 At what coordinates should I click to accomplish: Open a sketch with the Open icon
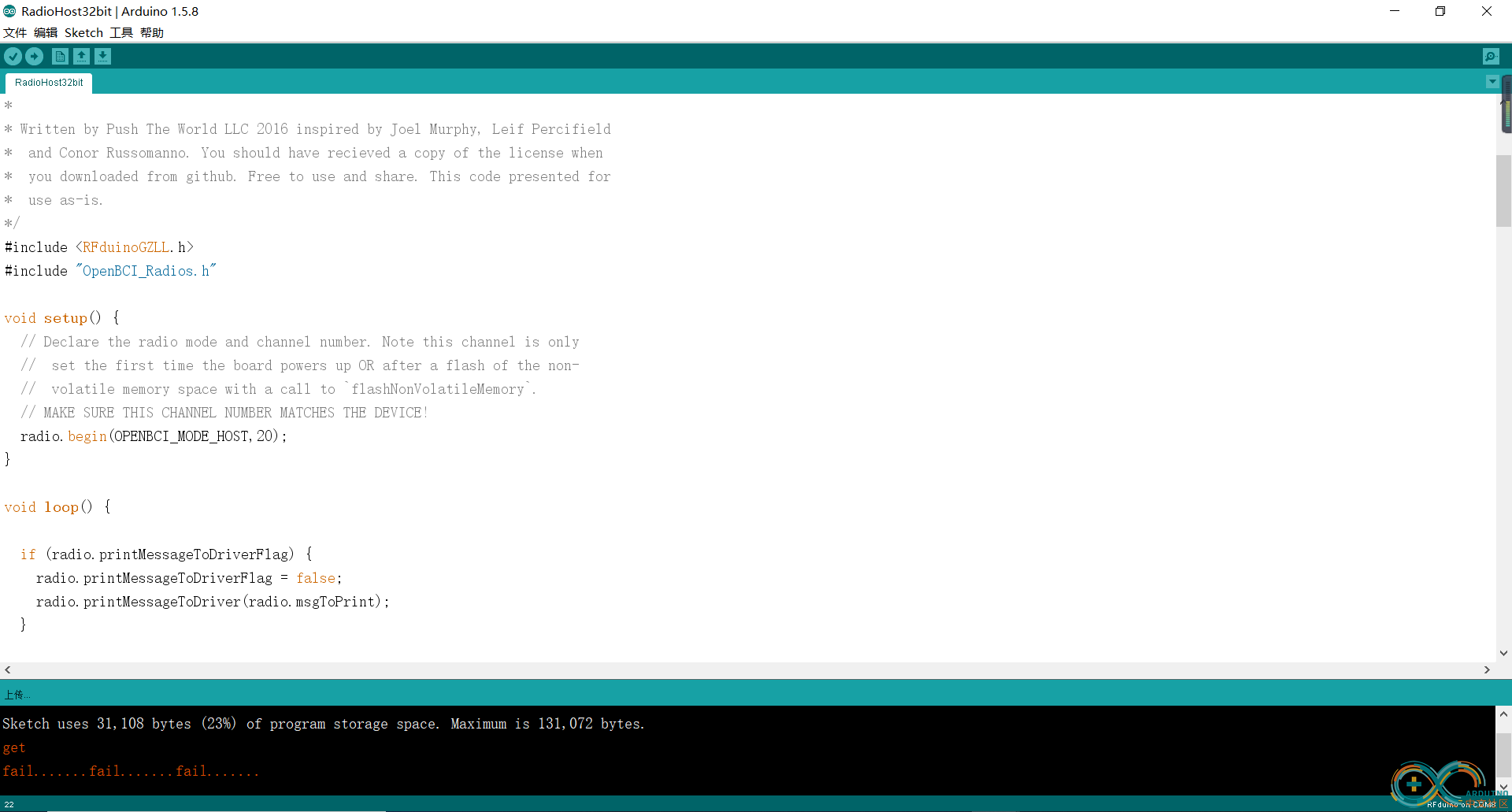[81, 56]
